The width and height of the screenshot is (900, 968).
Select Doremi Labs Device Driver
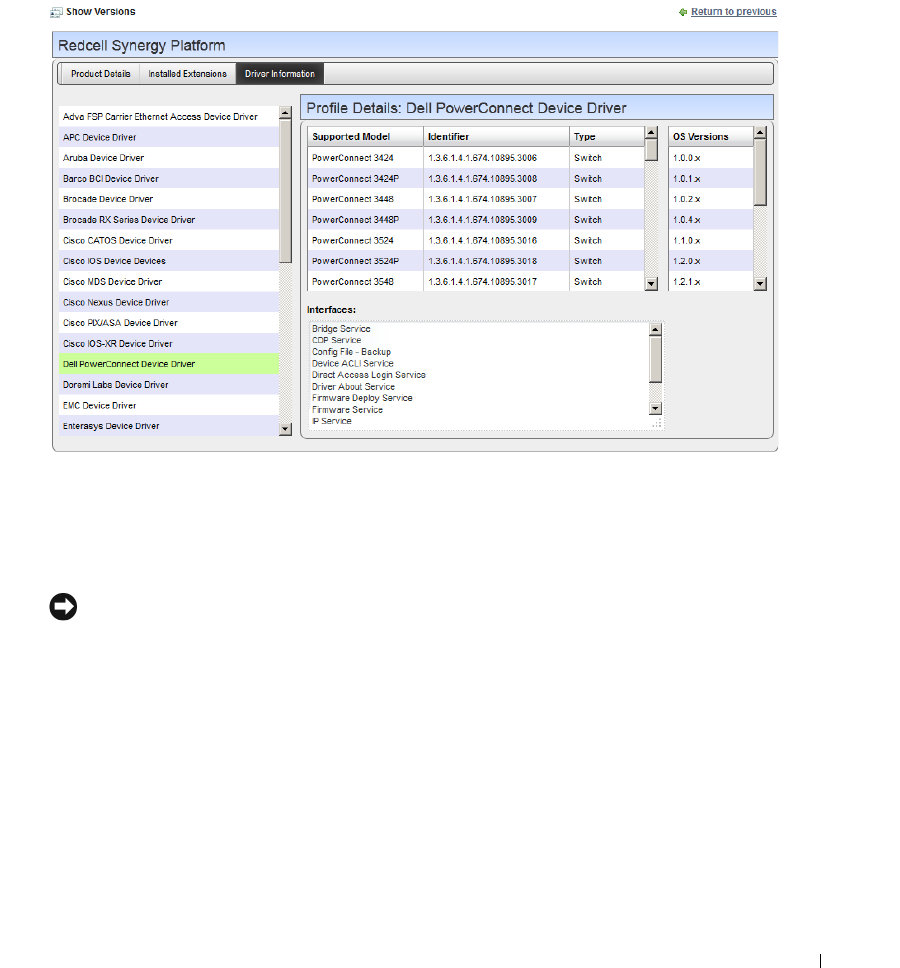(x=169, y=385)
